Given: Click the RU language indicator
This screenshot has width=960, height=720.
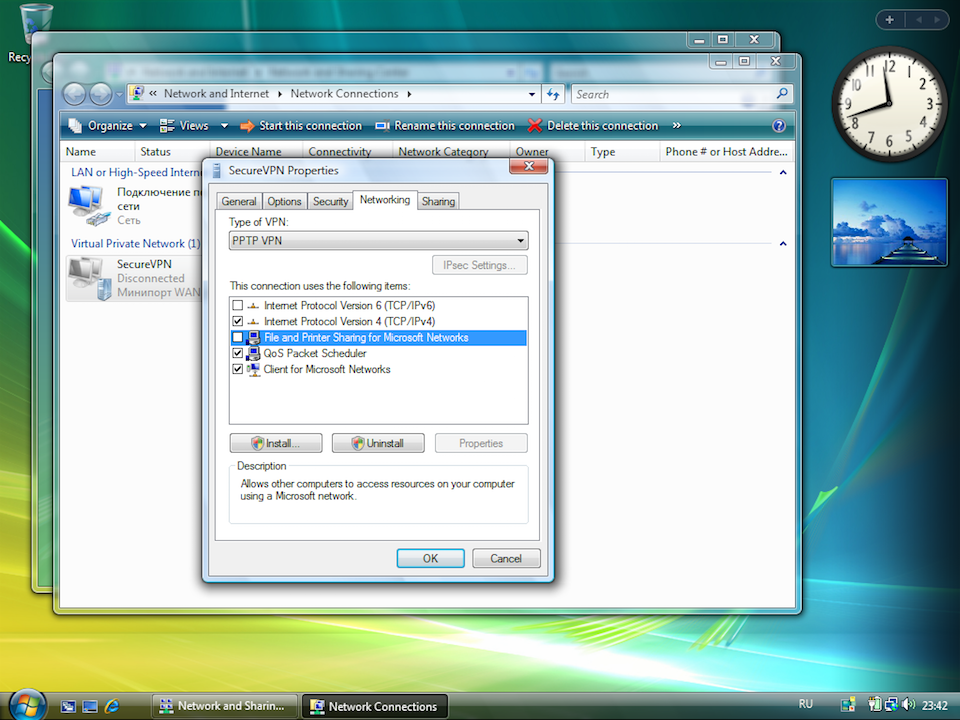Looking at the screenshot, I should click(x=806, y=704).
